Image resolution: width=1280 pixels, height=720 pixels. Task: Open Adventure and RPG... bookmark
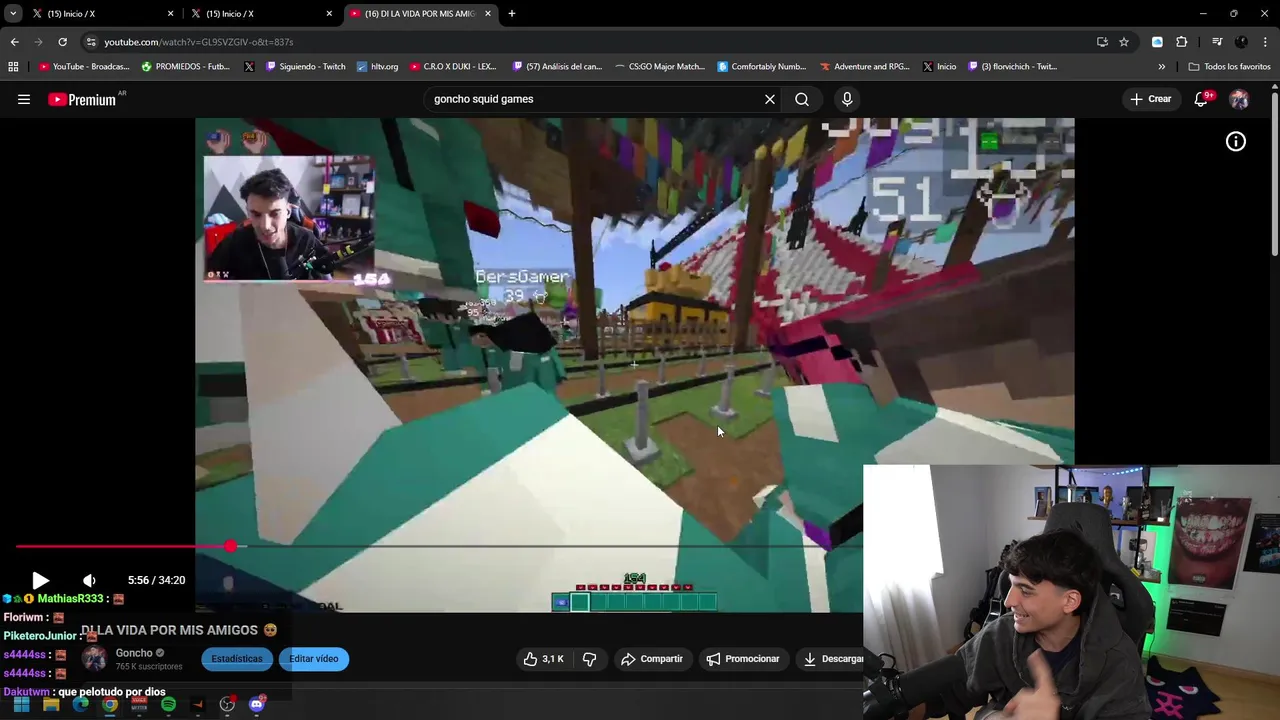865,67
